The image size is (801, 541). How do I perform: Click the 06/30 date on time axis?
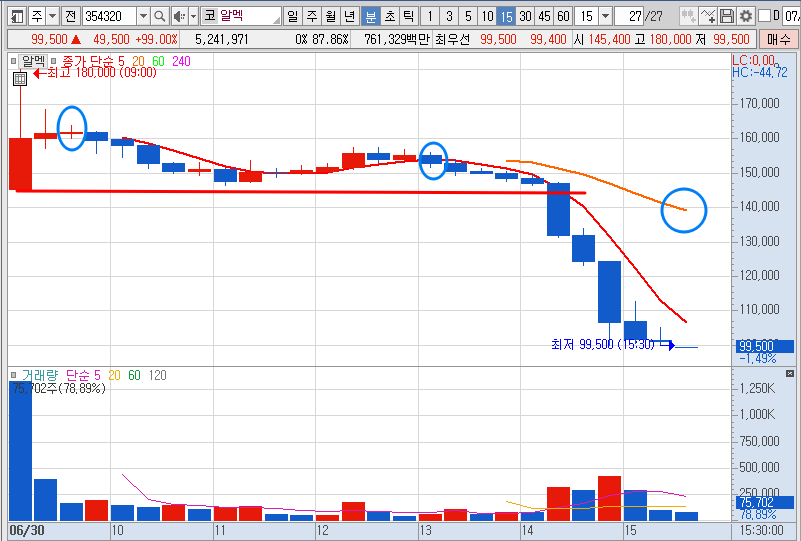[x=27, y=530]
